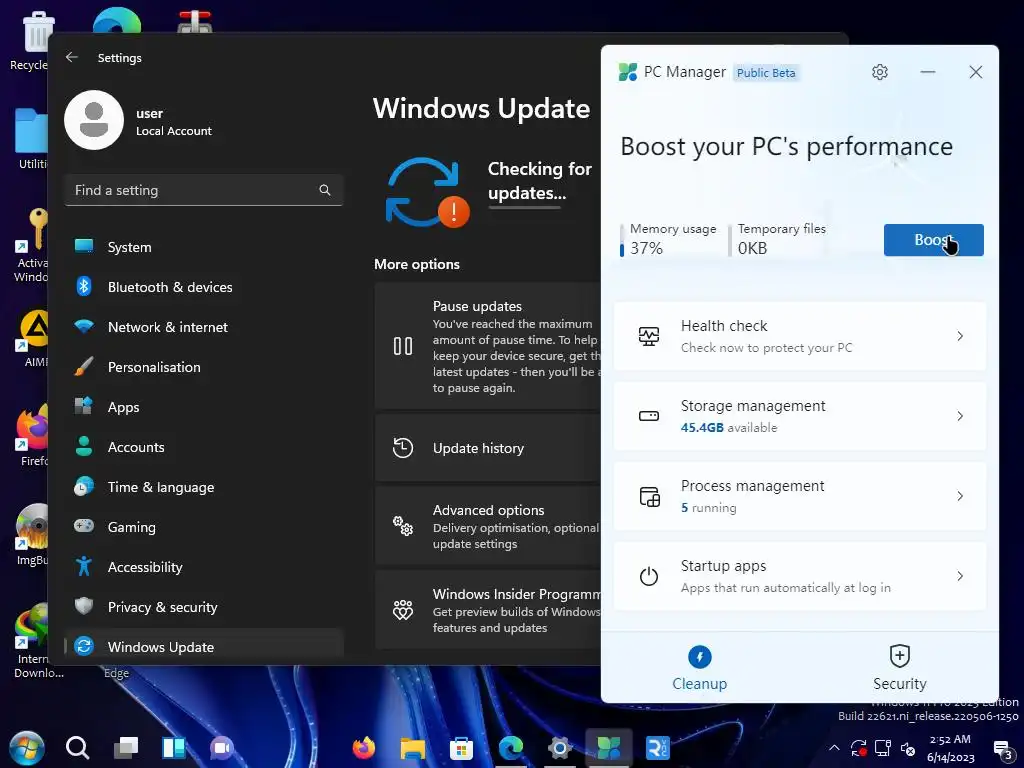Click the muted volume tray icon
The width and height of the screenshot is (1024, 768).
[x=908, y=748]
